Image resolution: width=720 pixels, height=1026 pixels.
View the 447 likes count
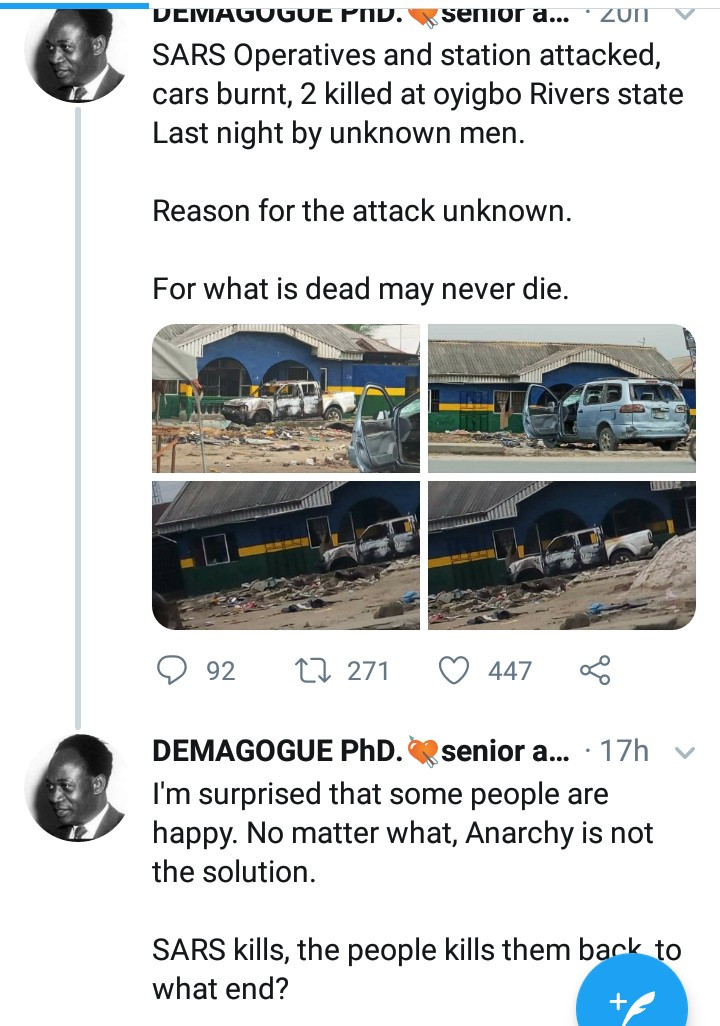509,670
